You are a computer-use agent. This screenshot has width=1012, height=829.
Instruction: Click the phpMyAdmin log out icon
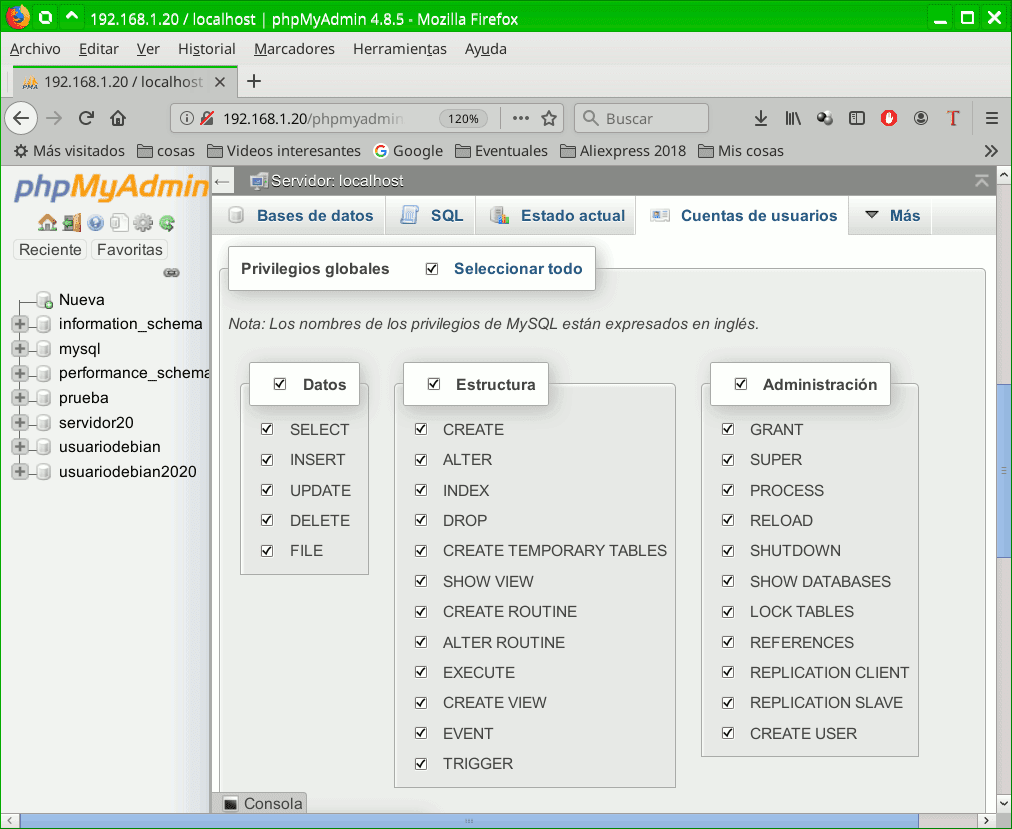click(71, 222)
